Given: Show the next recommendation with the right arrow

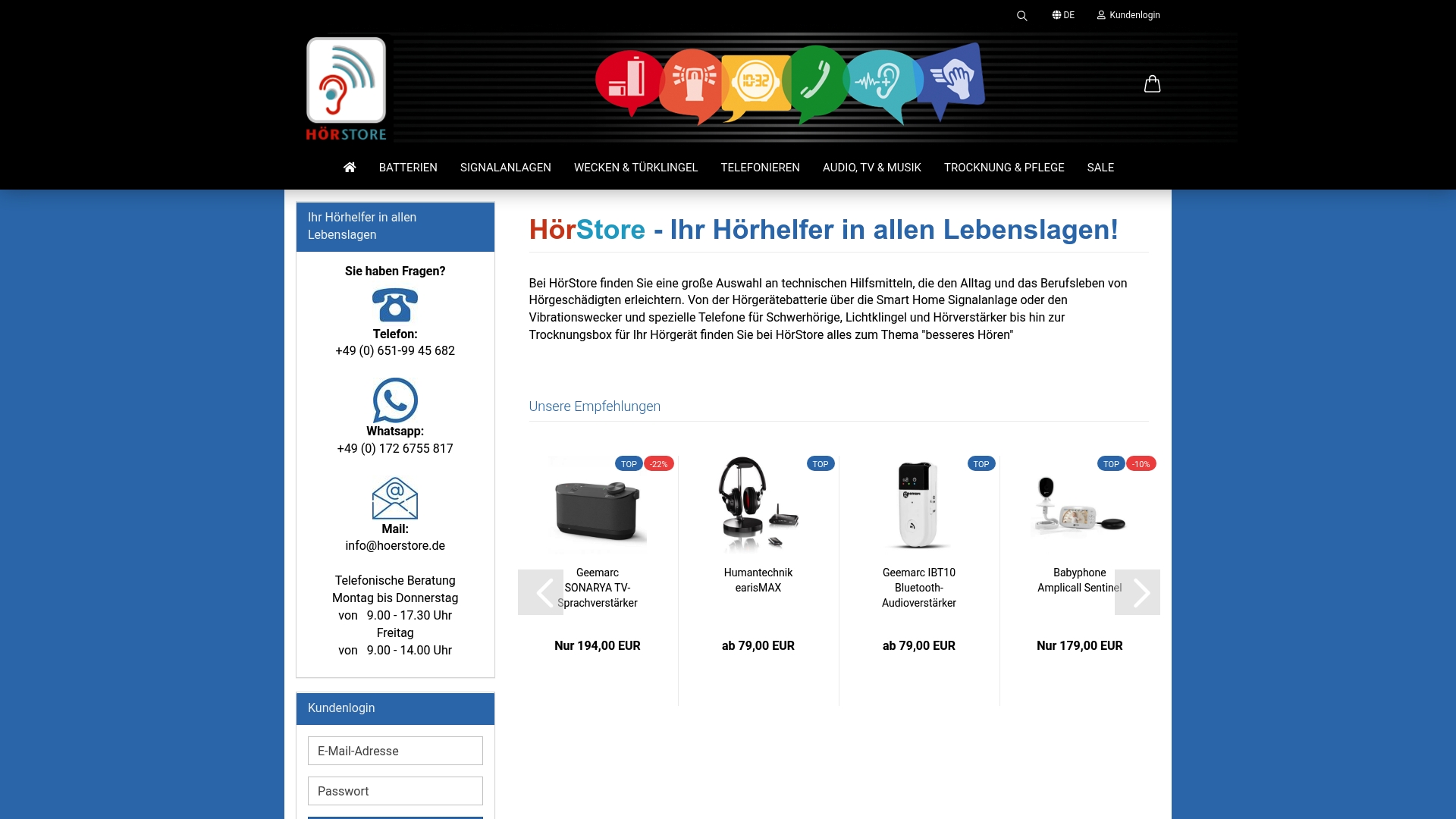Looking at the screenshot, I should tap(1137, 592).
